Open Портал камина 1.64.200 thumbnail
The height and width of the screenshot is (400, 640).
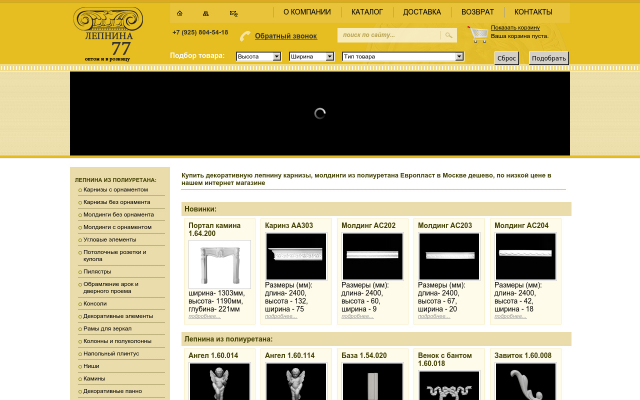(x=220, y=264)
